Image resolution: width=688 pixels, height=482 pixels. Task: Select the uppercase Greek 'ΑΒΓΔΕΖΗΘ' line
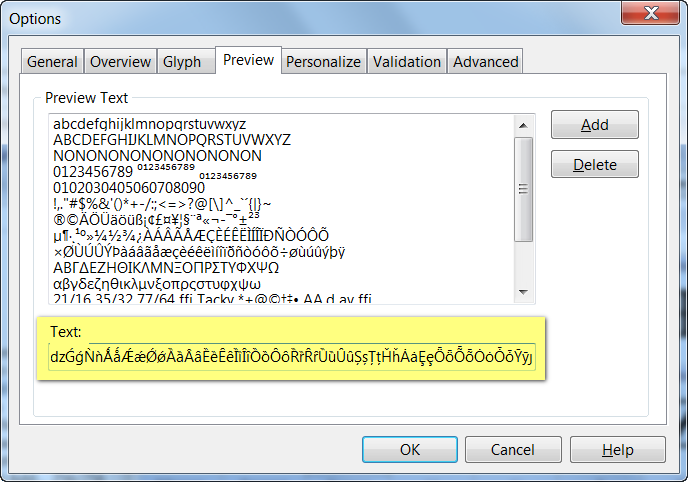pos(166,268)
